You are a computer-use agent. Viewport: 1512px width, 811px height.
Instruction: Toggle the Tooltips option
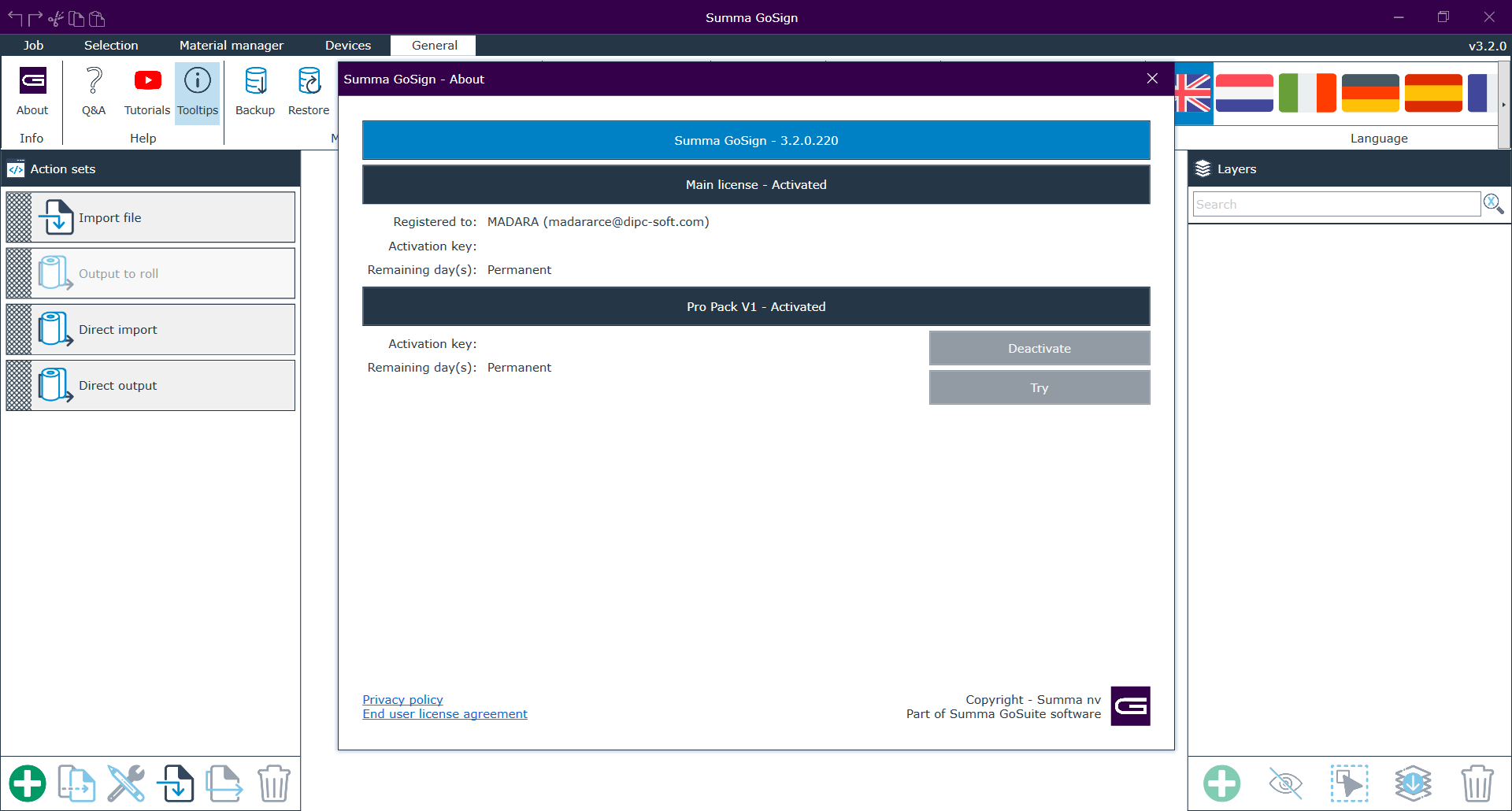(197, 92)
